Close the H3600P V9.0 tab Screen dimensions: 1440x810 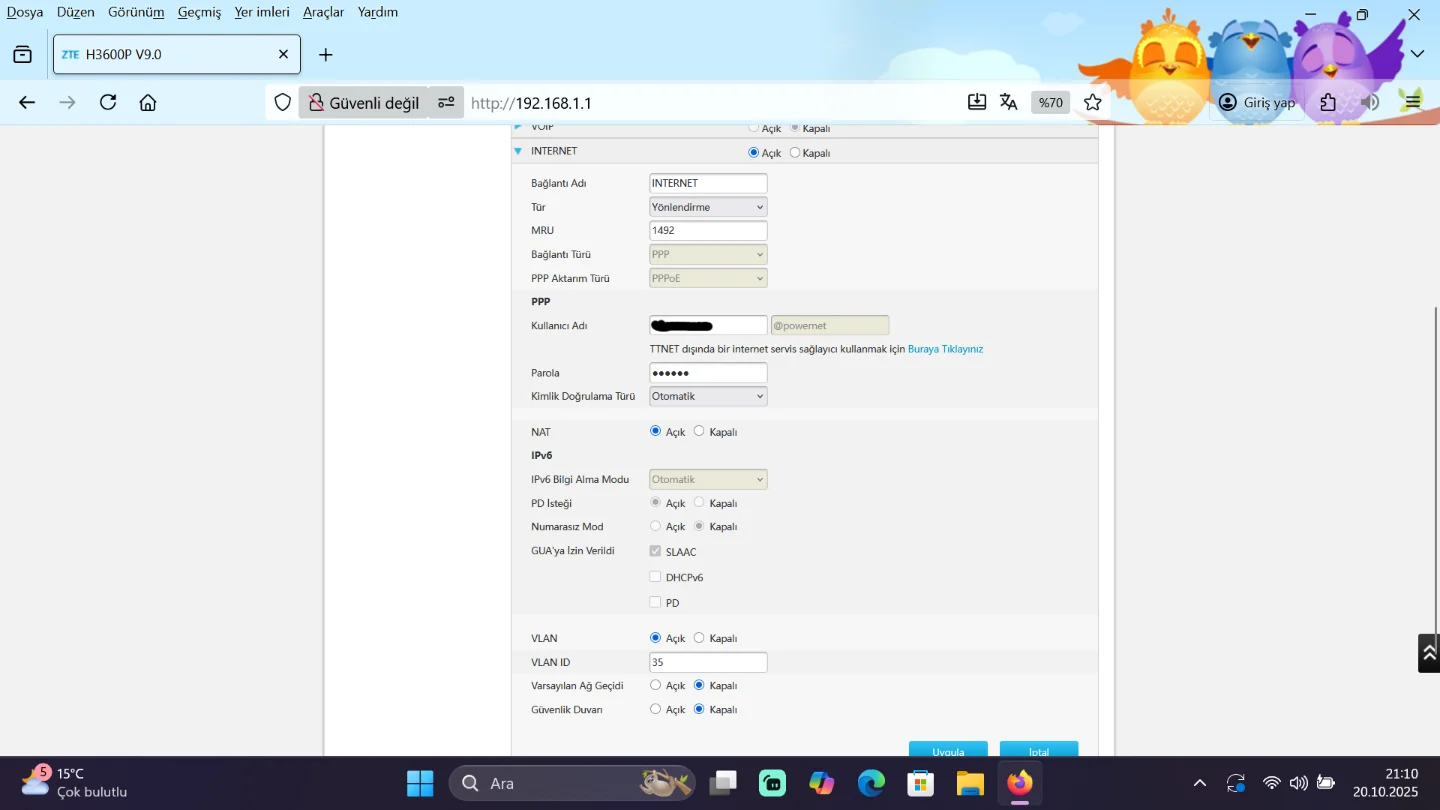(283, 54)
